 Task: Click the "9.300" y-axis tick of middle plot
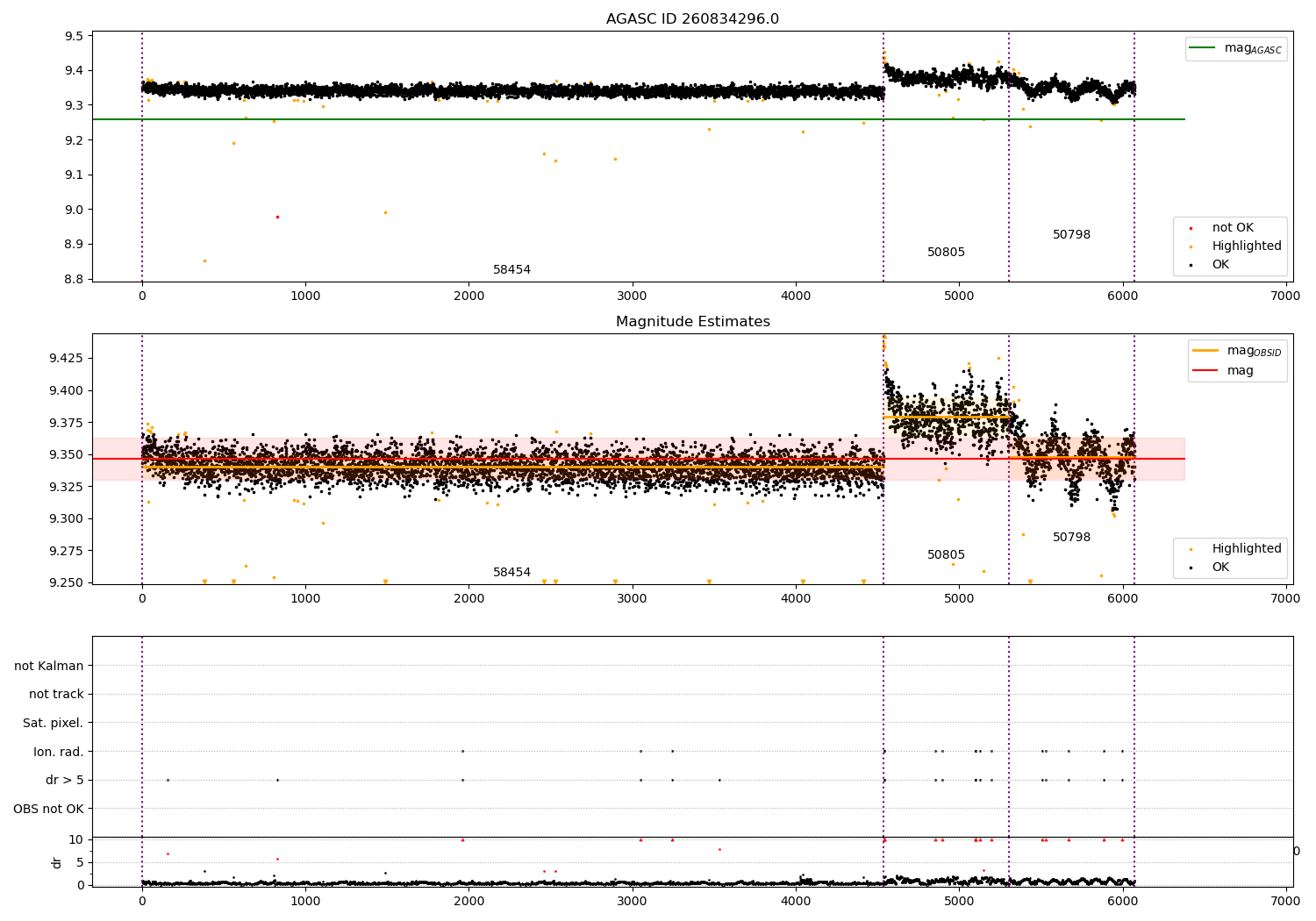click(65, 518)
